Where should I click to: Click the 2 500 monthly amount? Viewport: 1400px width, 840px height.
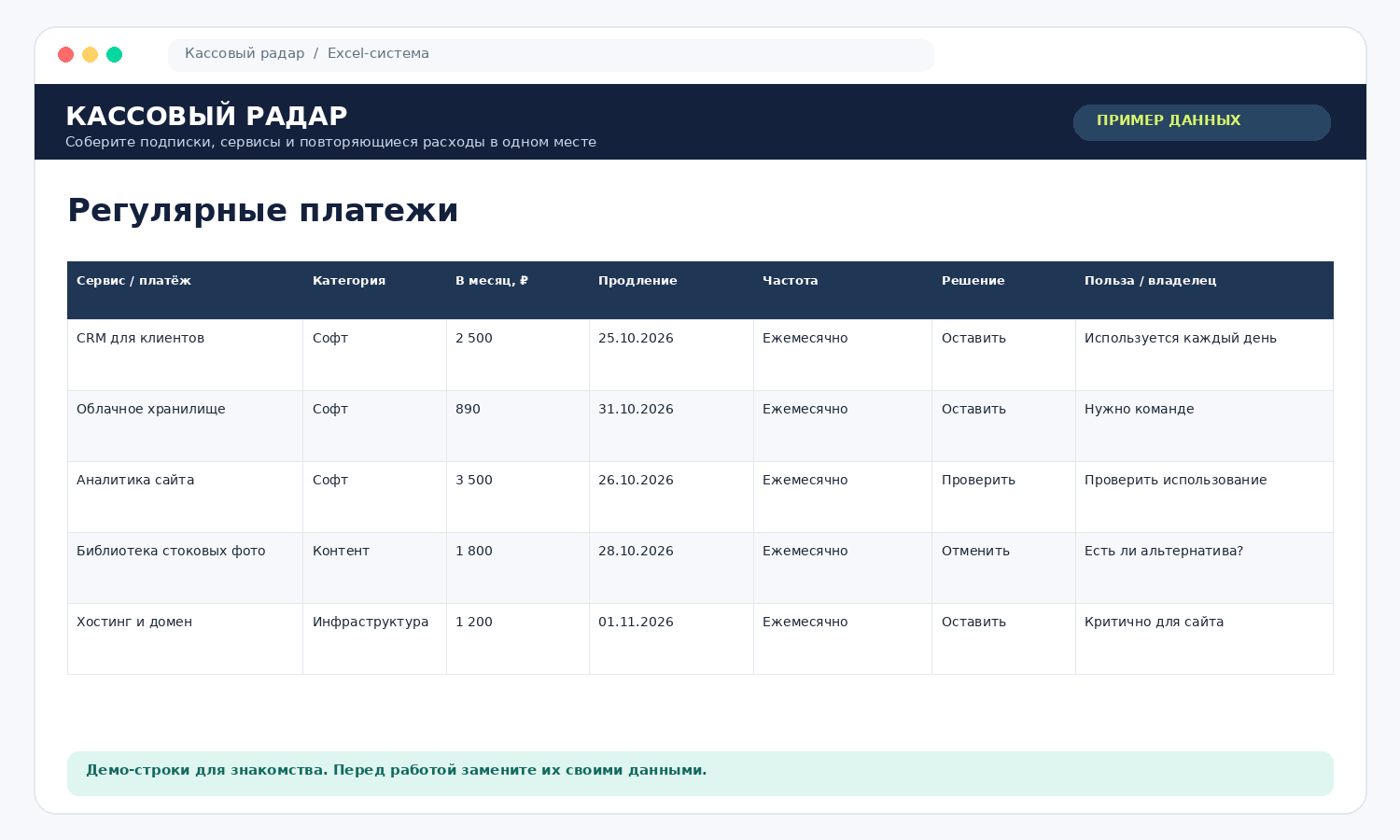(x=517, y=355)
